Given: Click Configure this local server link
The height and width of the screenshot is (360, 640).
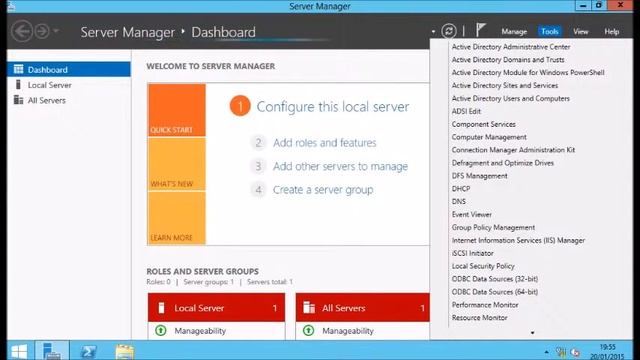Looking at the screenshot, I should point(333,107).
